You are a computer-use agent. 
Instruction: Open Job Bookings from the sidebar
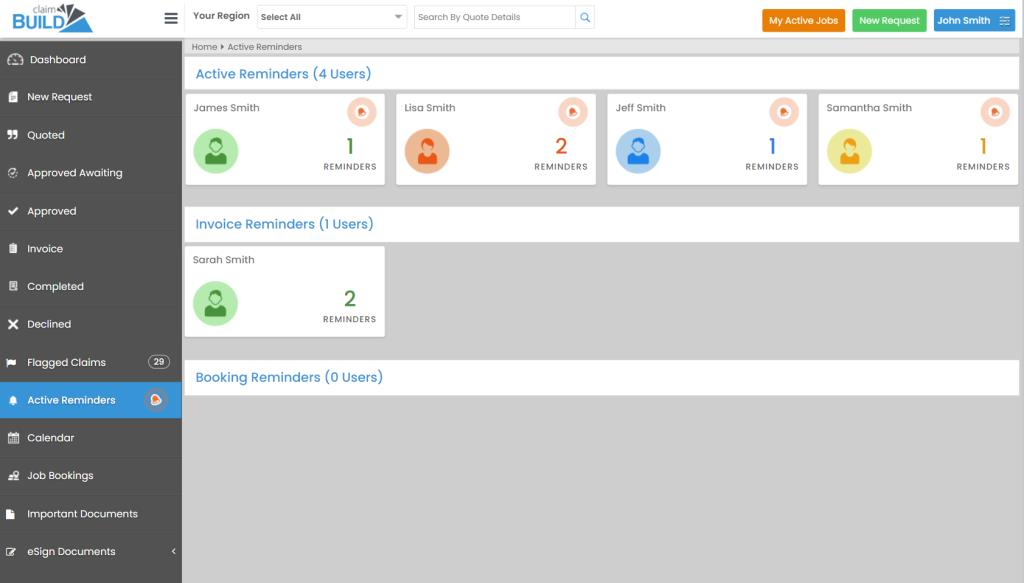60,476
